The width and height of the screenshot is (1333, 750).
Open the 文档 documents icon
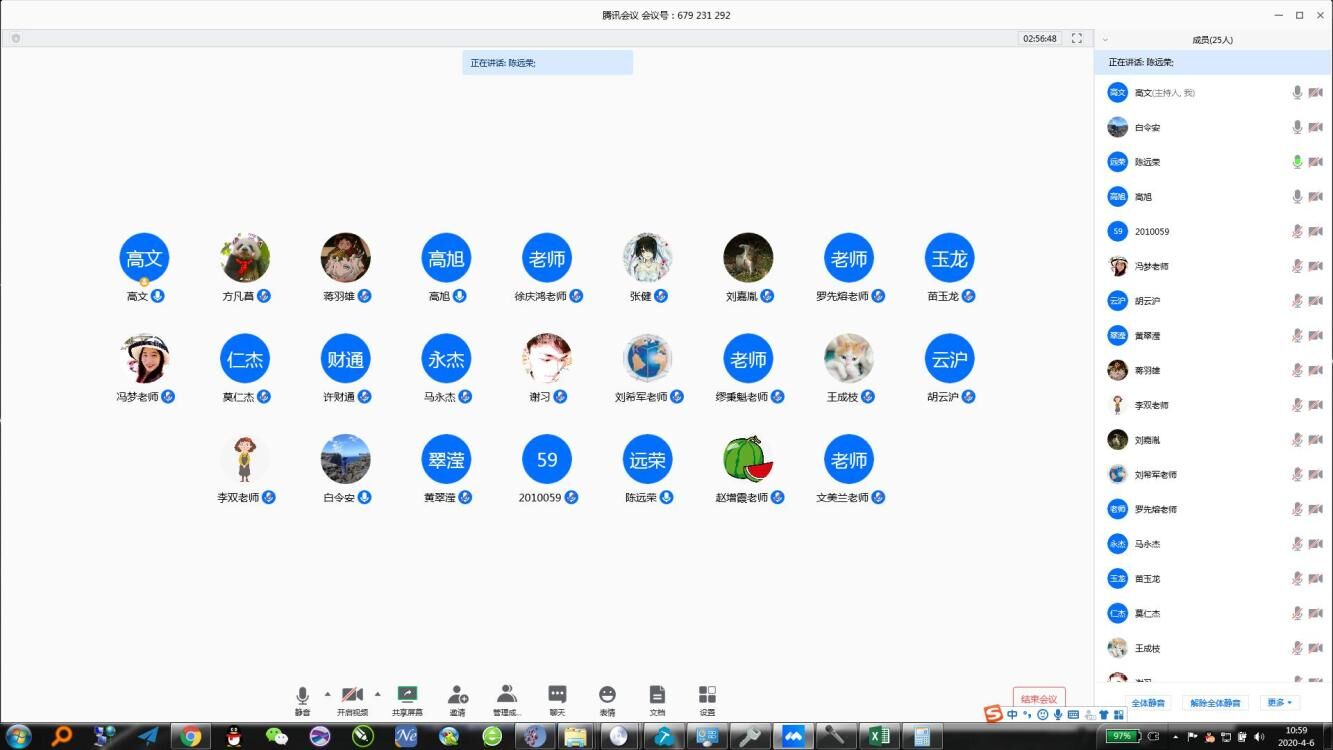pos(657,695)
